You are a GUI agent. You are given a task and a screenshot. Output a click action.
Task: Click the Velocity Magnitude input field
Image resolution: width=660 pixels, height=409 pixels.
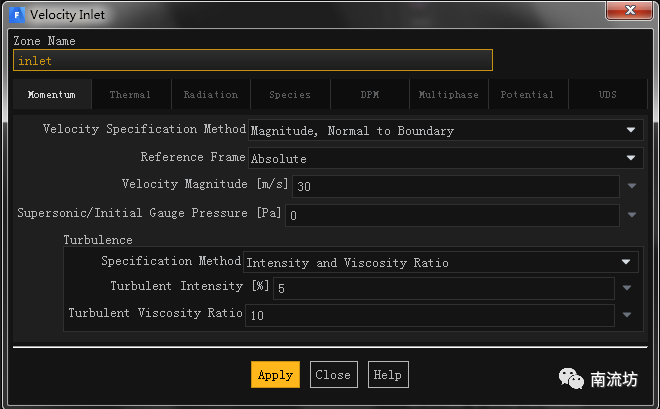[x=455, y=187]
